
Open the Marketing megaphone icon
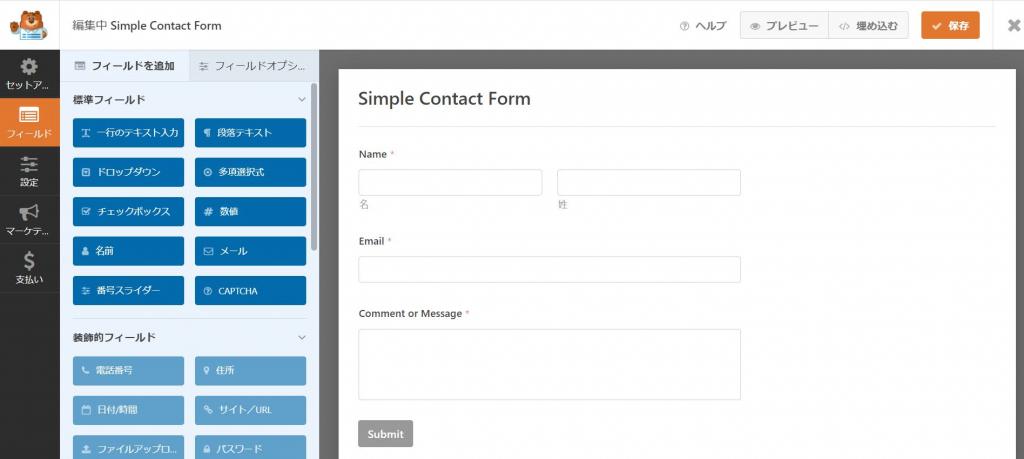click(x=29, y=212)
